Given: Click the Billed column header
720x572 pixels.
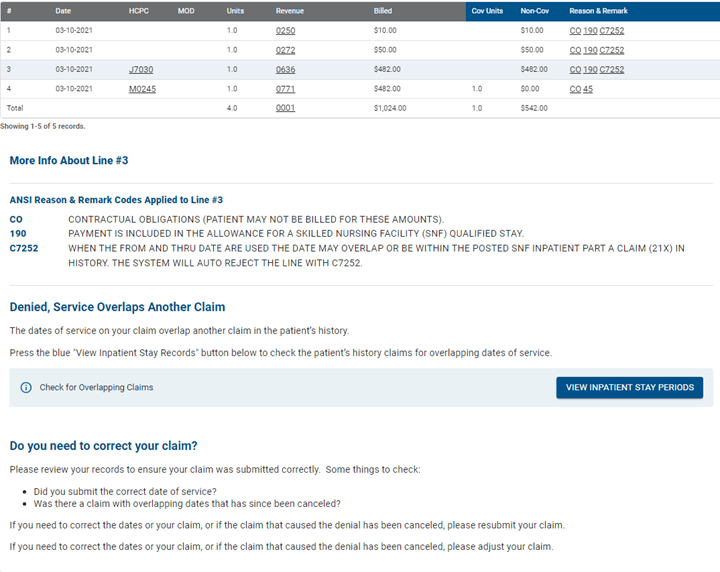Looking at the screenshot, I should (x=383, y=11).
